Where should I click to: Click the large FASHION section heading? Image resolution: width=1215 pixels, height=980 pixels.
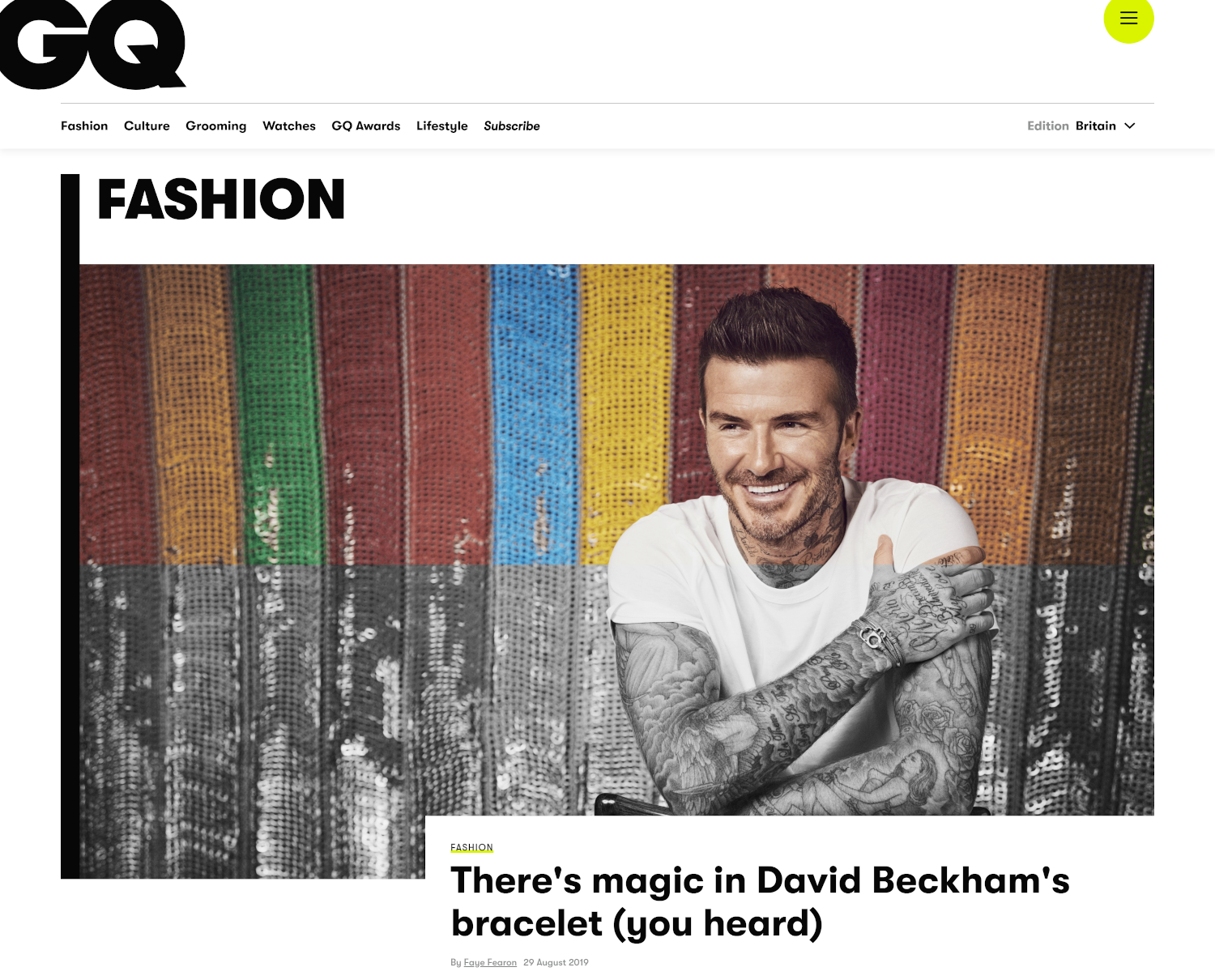point(221,200)
